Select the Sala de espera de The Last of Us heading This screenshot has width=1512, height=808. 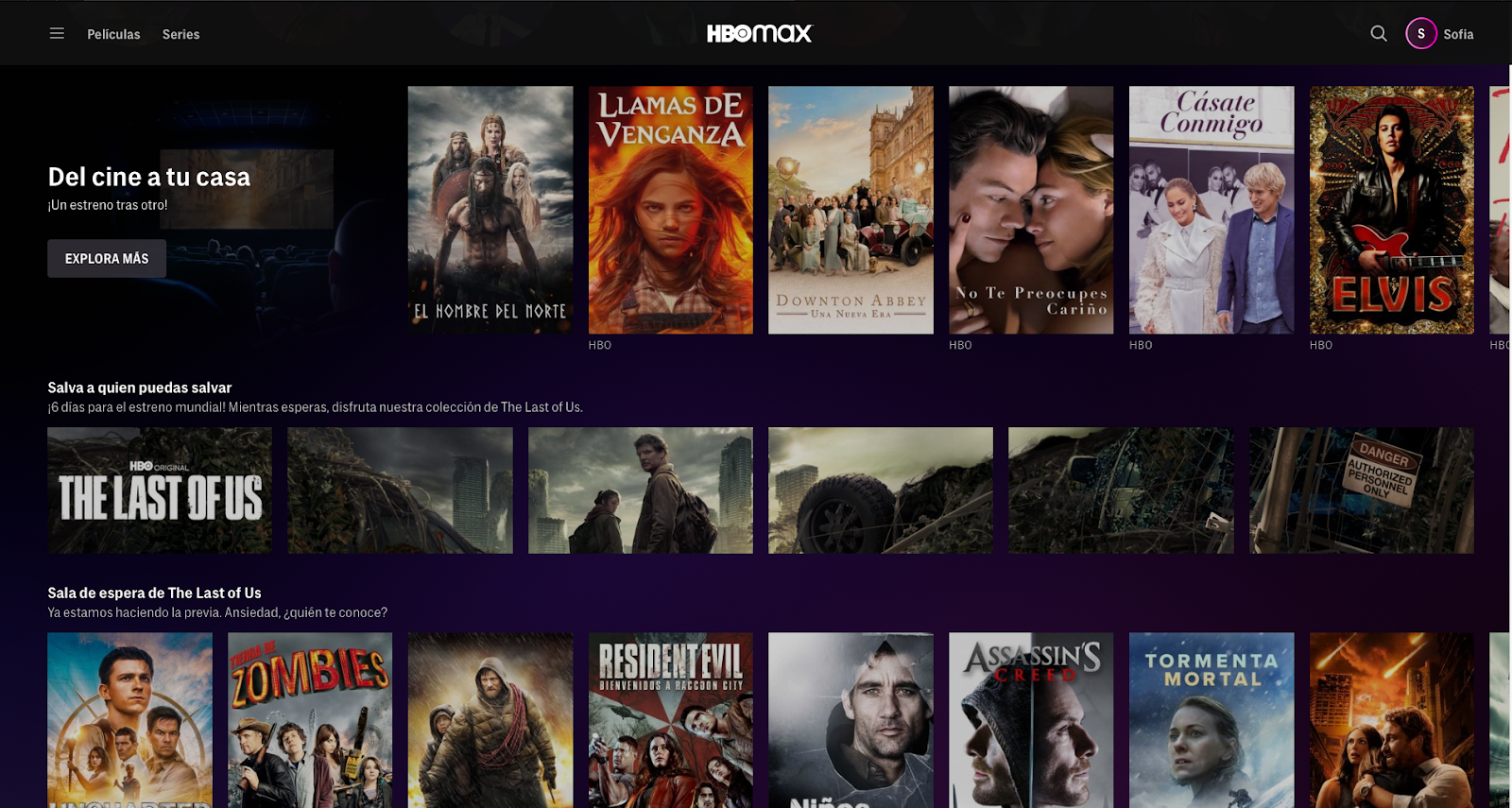pyautogui.click(x=154, y=593)
